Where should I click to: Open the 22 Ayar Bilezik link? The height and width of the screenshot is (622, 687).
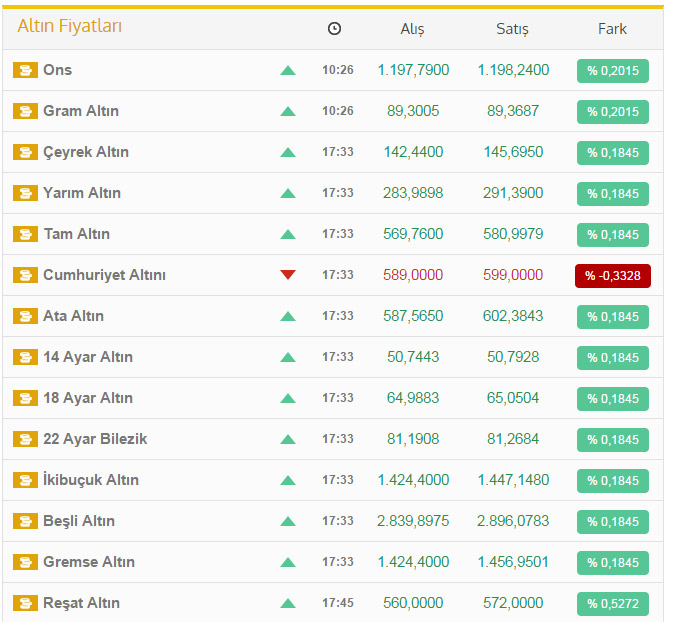click(95, 439)
